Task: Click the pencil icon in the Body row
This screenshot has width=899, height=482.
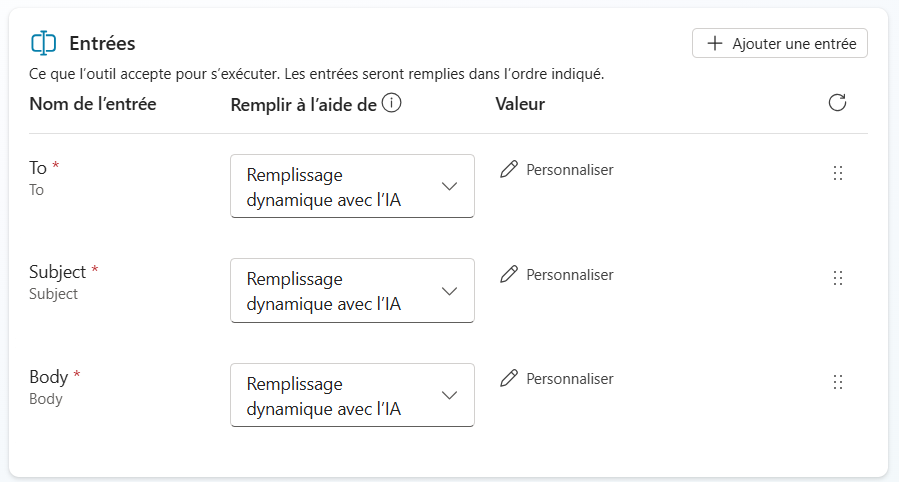Action: click(509, 379)
